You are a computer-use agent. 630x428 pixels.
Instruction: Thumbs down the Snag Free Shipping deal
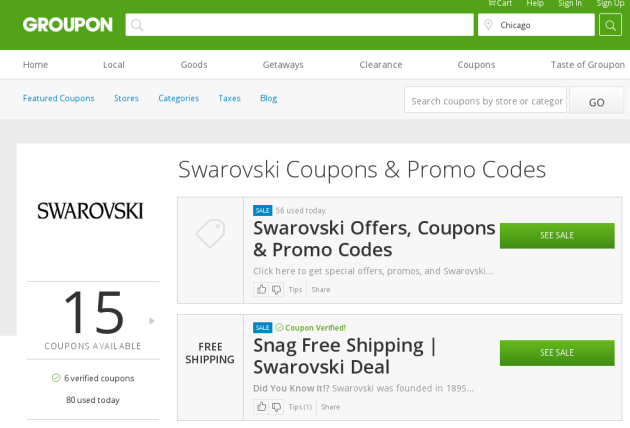[276, 407]
